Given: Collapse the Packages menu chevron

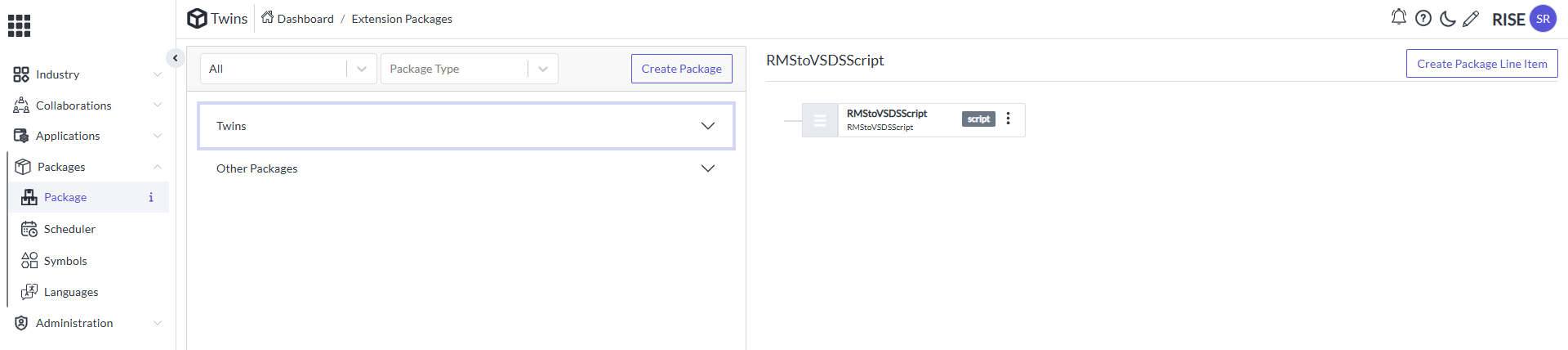Looking at the screenshot, I should click(158, 167).
